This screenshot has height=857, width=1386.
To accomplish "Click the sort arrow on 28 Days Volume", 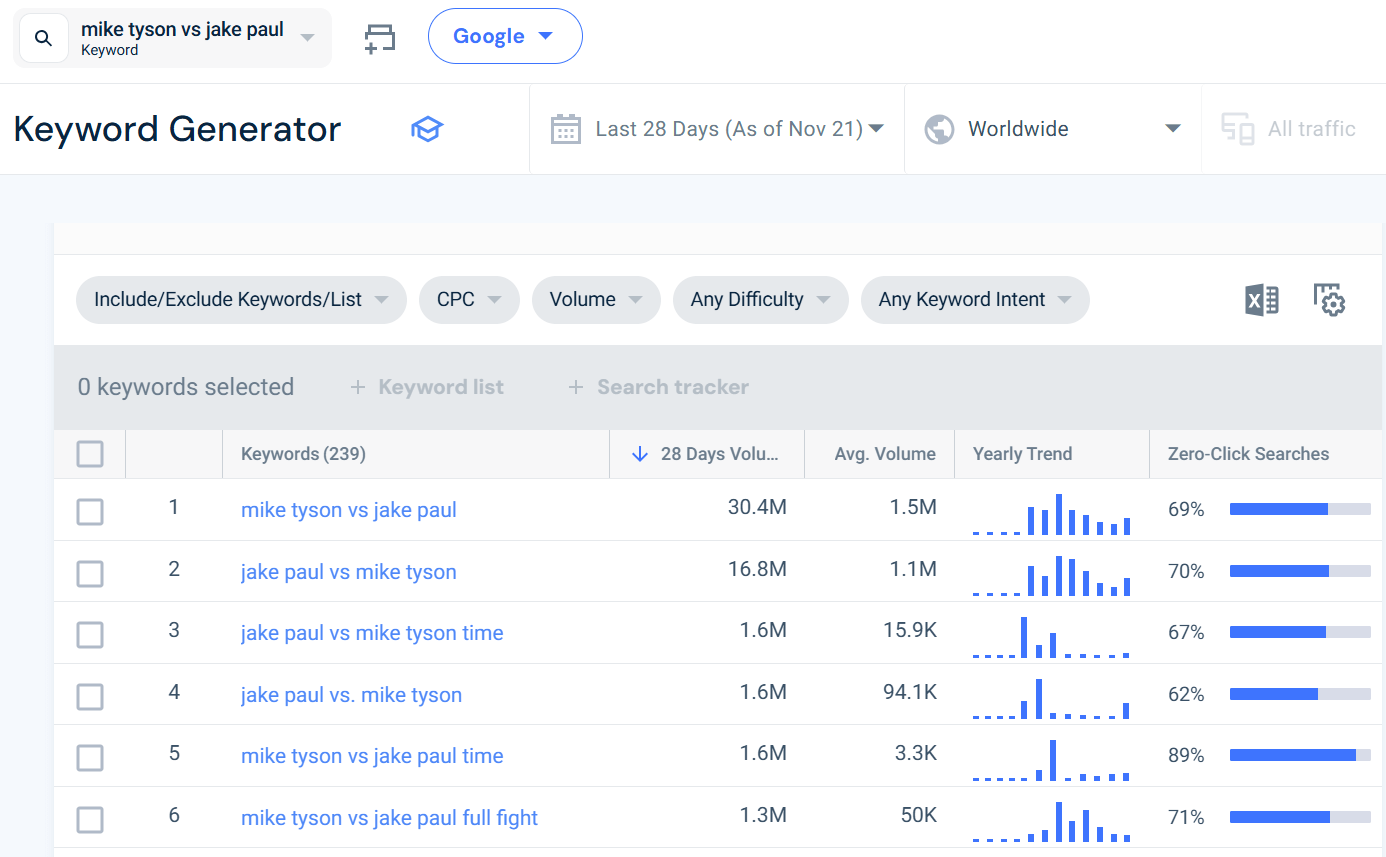I will pyautogui.click(x=639, y=453).
